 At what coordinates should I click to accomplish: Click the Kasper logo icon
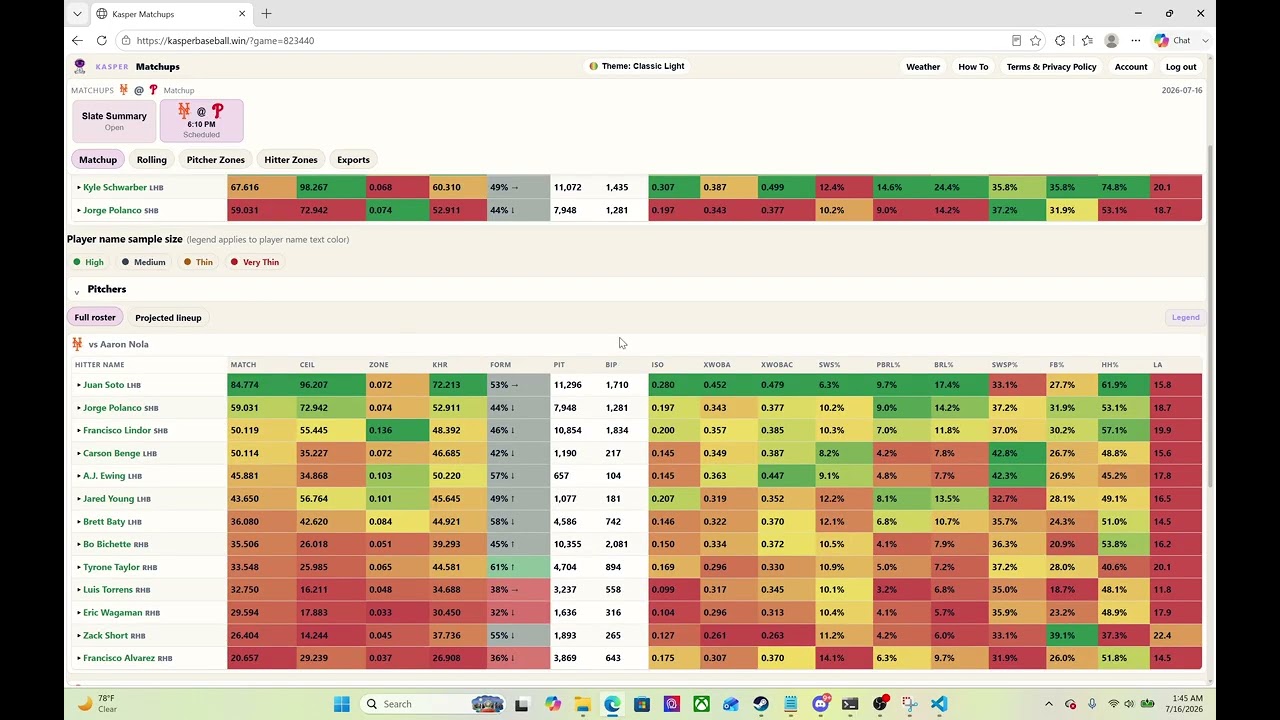(x=79, y=66)
